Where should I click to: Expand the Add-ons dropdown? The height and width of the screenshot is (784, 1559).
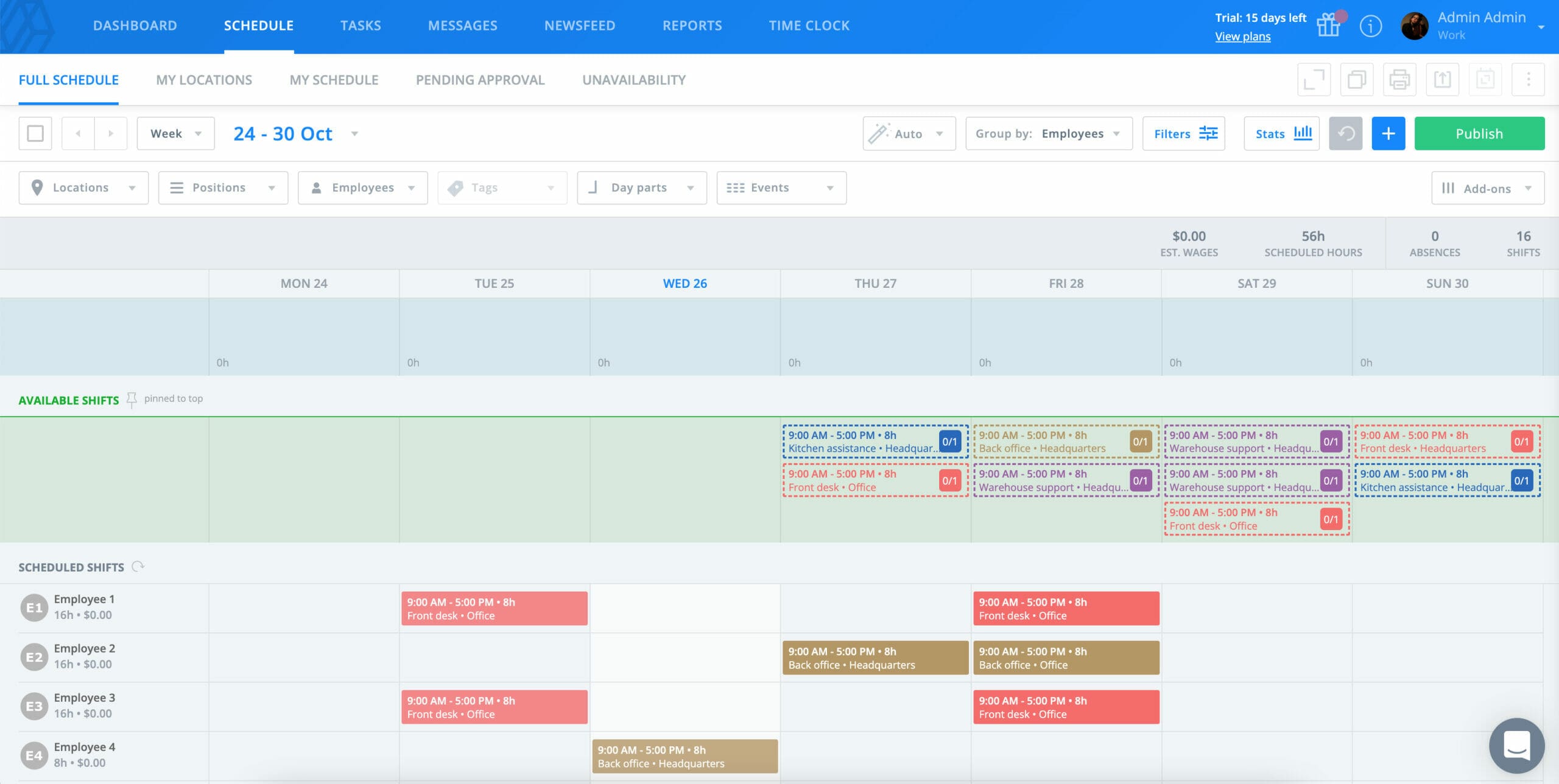tap(1488, 188)
